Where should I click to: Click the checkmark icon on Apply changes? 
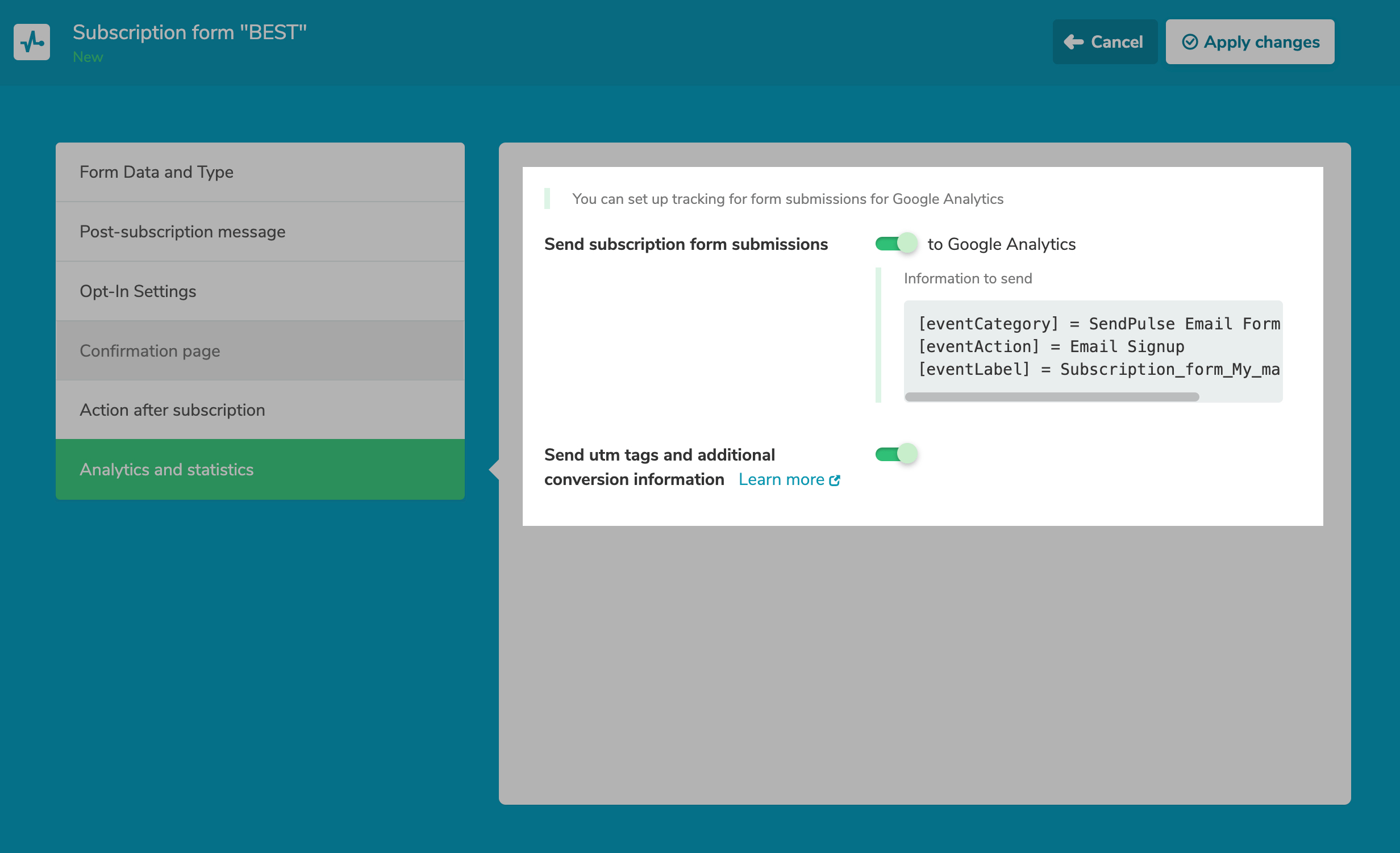1190,42
